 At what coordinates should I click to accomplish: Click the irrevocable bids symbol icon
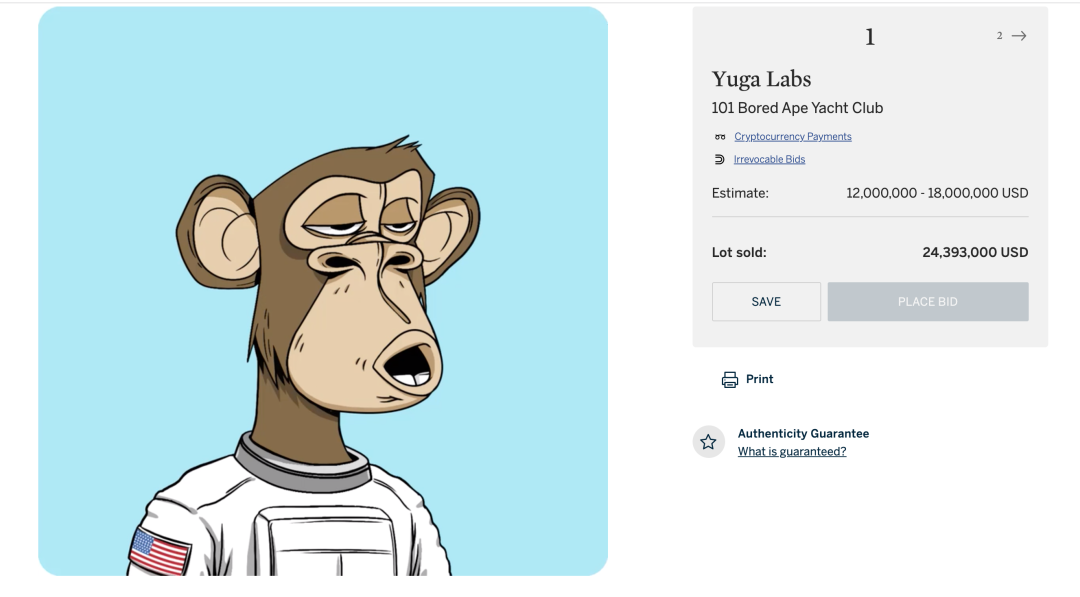[719, 159]
